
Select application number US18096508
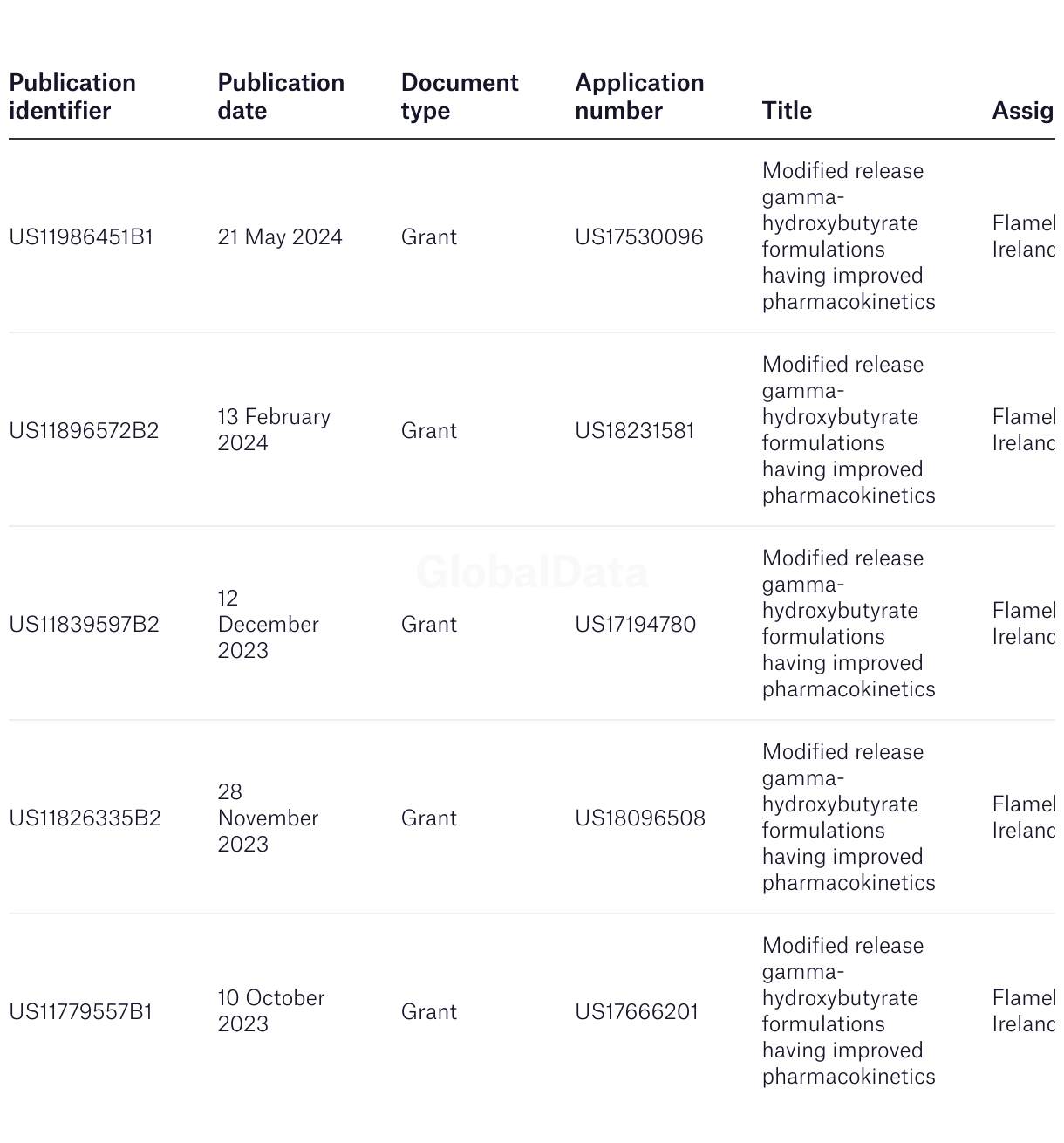(x=640, y=818)
